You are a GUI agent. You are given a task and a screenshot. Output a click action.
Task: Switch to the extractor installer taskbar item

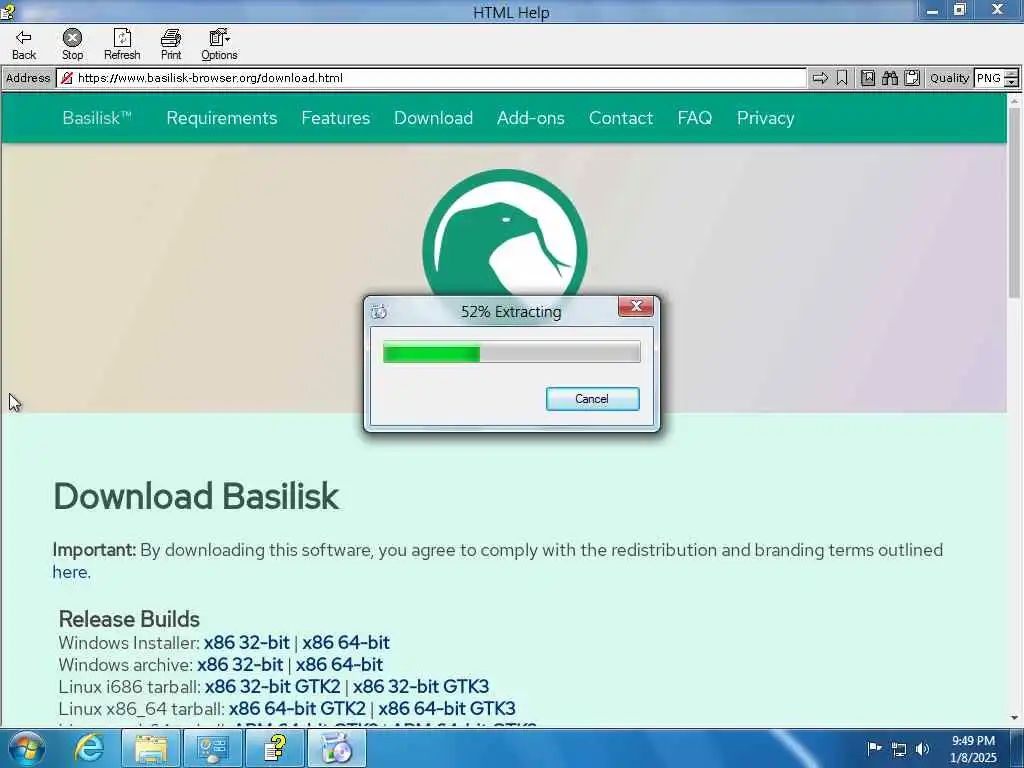pyautogui.click(x=337, y=748)
